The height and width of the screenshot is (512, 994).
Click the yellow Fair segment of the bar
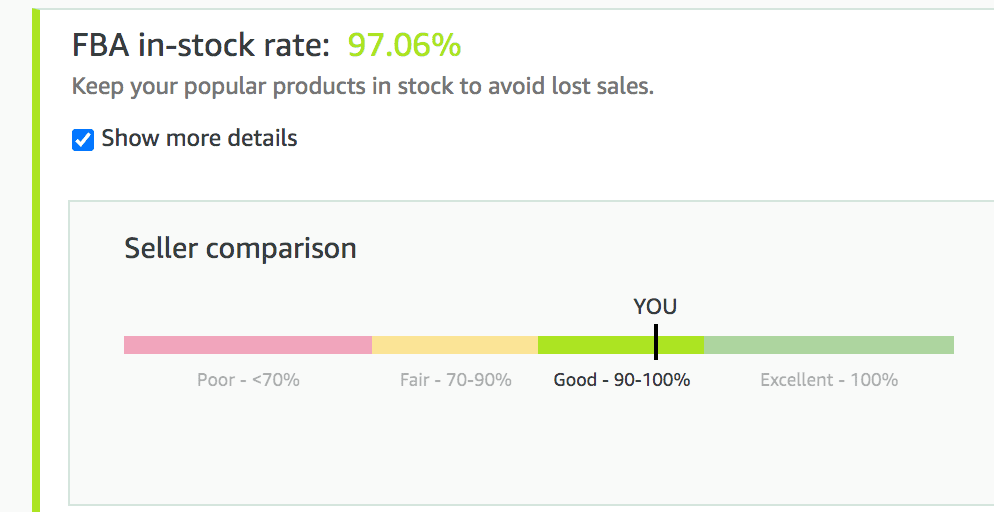(x=454, y=345)
